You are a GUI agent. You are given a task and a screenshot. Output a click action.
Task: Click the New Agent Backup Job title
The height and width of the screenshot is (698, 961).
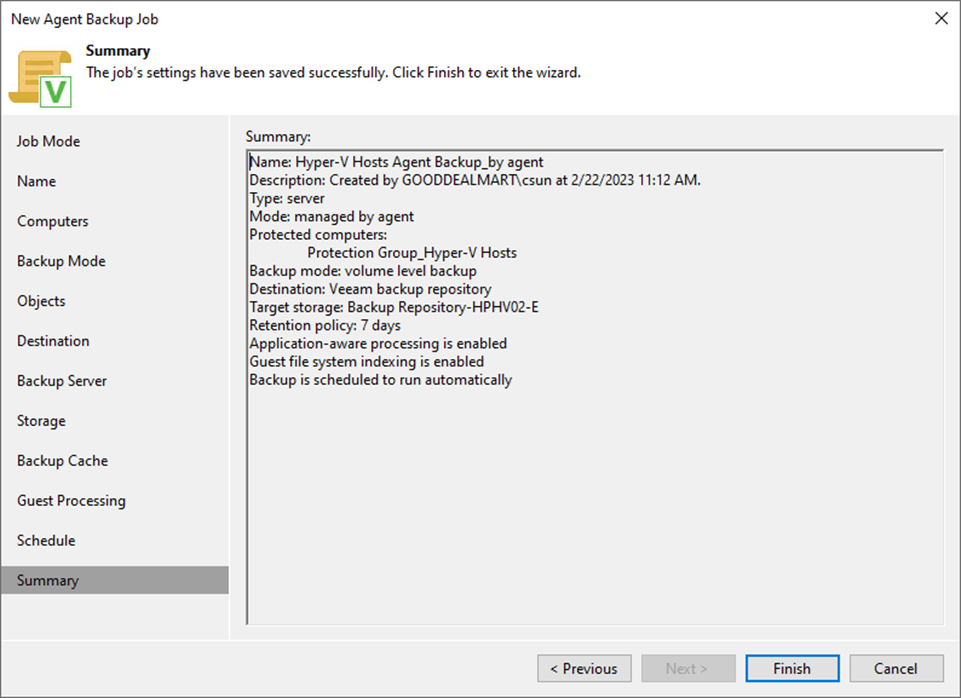coord(85,19)
